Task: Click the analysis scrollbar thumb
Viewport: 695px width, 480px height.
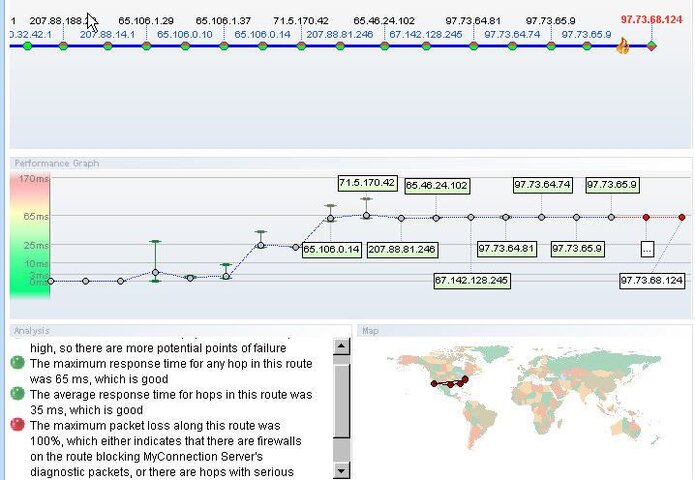Action: pyautogui.click(x=342, y=401)
